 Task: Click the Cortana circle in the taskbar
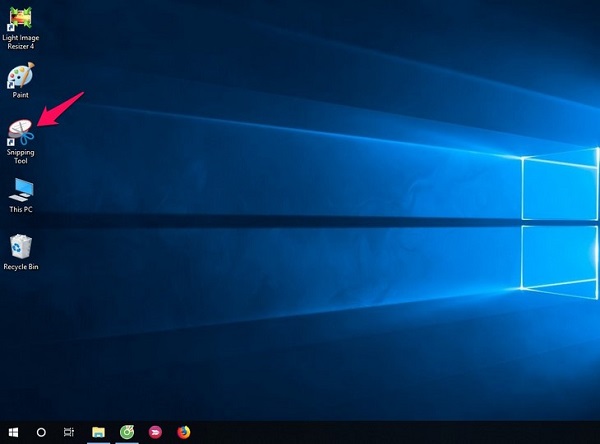tap(41, 432)
